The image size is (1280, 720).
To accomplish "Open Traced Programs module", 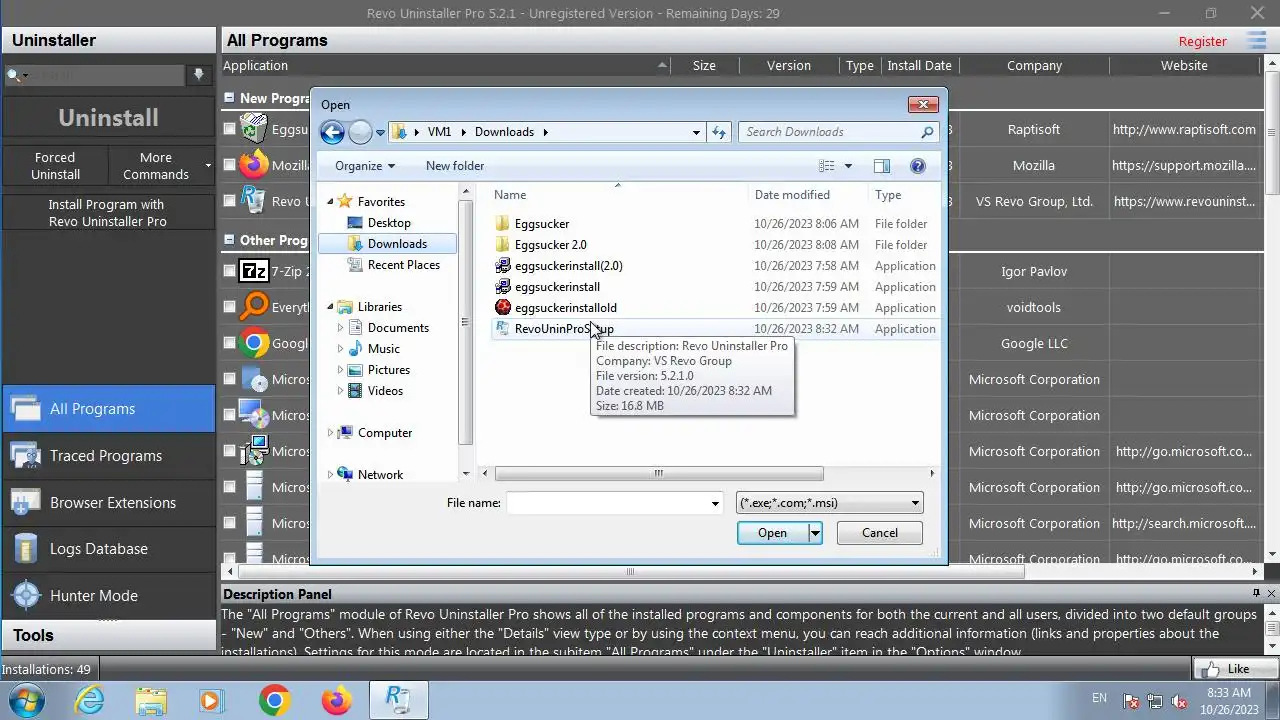I will pyautogui.click(x=108, y=455).
